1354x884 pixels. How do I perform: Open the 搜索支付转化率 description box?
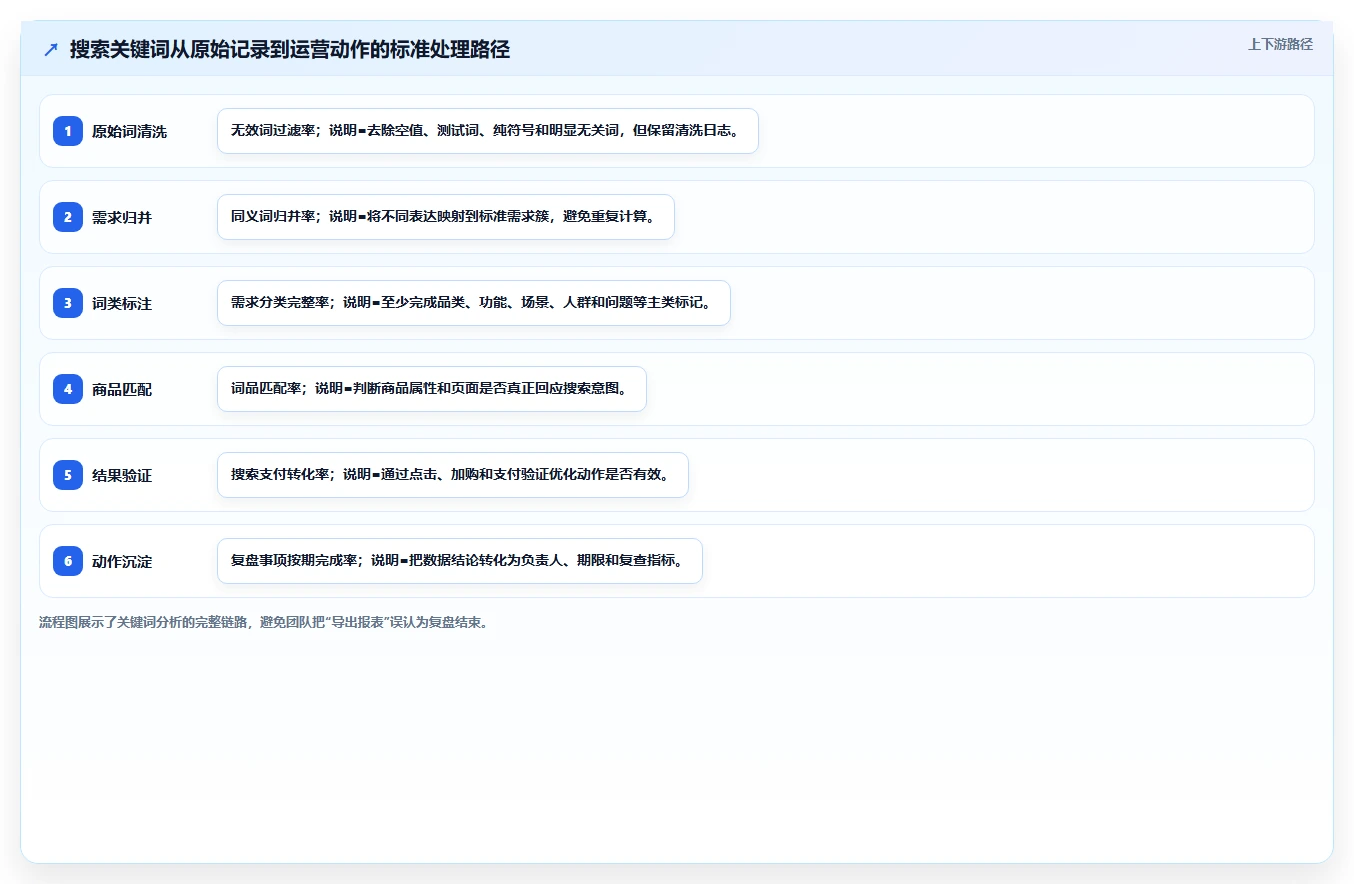(x=453, y=475)
